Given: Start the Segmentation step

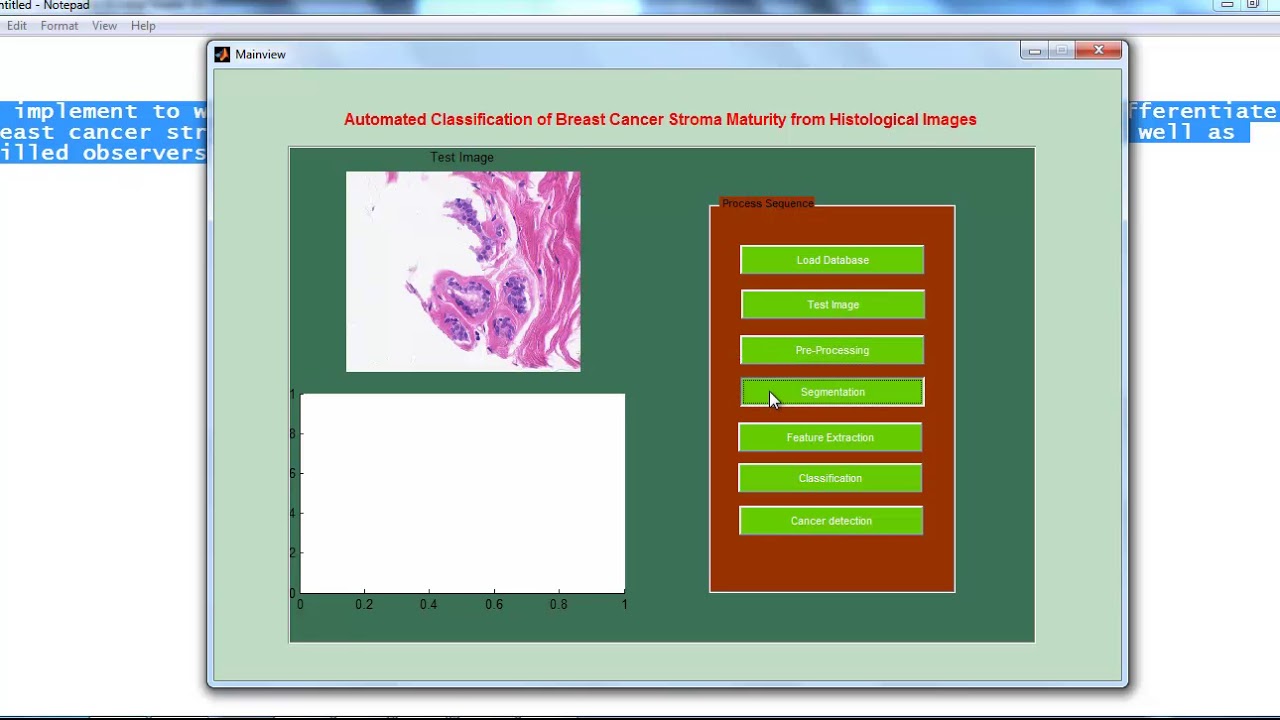Looking at the screenshot, I should tap(832, 392).
